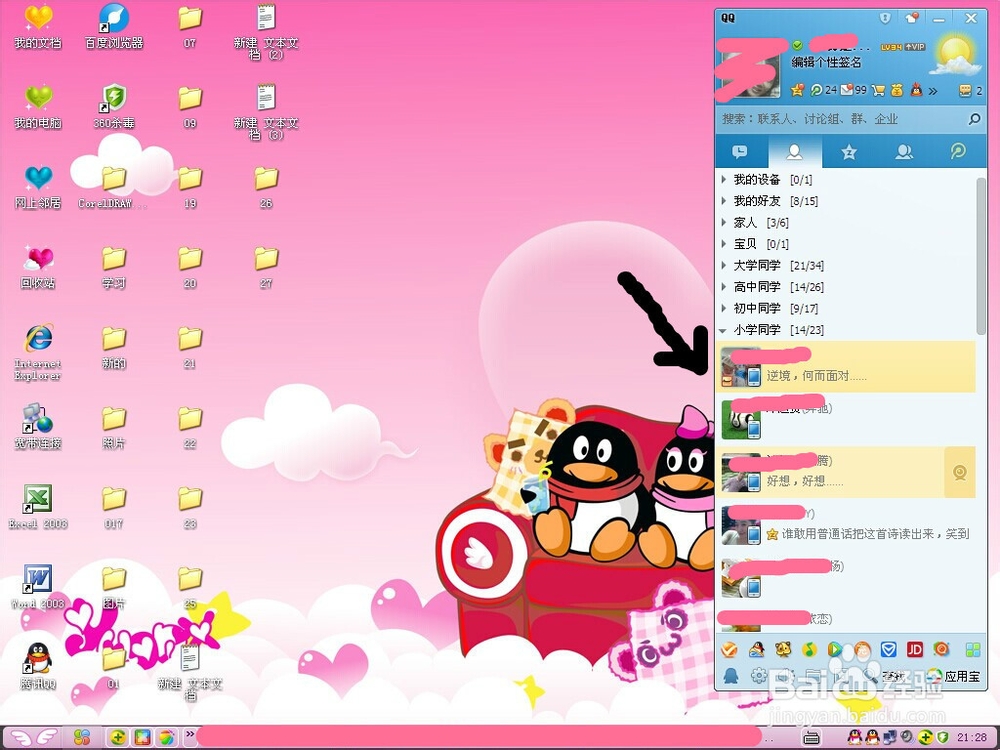Viewport: 1000px width, 750px height.
Task: Open the JD shopping icon
Action: pos(915,650)
